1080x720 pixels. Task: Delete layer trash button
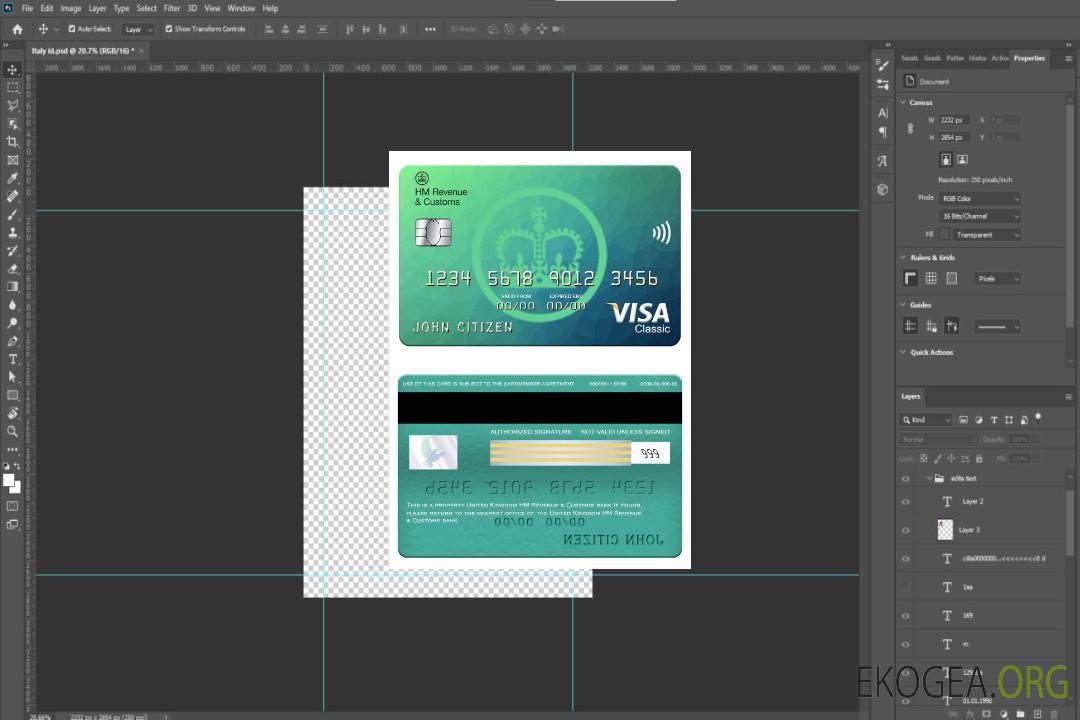1054,714
